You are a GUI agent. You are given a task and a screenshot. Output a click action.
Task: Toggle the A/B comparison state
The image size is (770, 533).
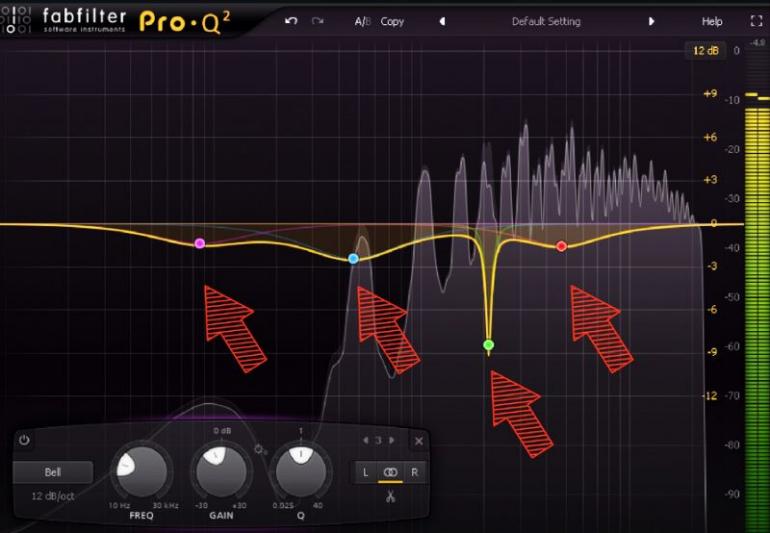(362, 22)
